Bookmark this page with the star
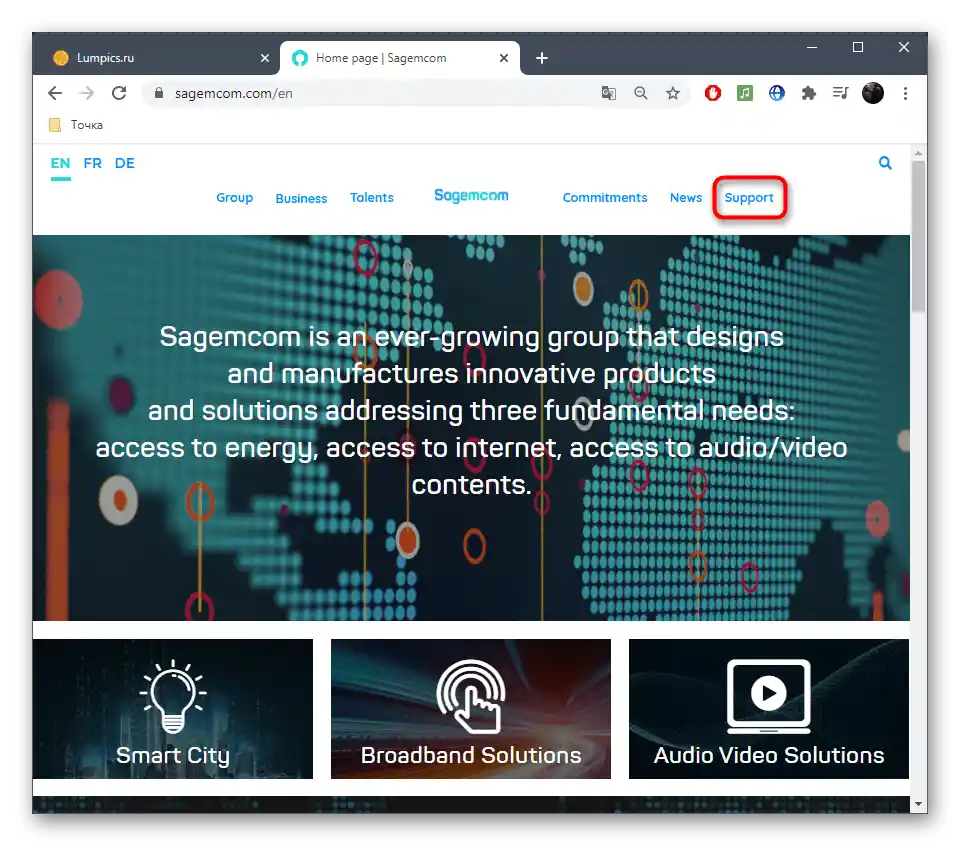This screenshot has width=960, height=846. pos(673,93)
